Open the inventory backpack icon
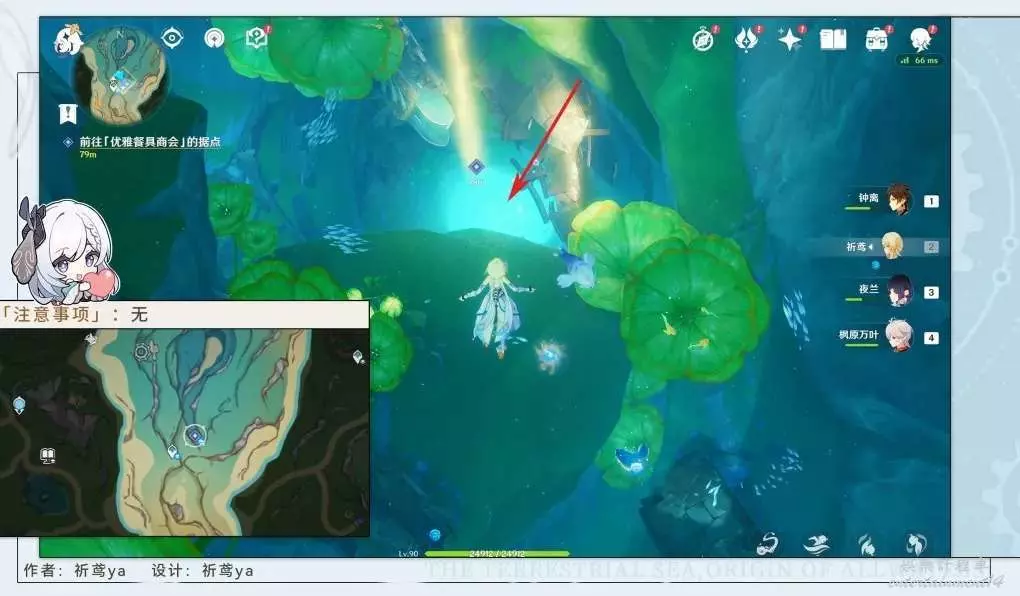The image size is (1020, 596). click(x=877, y=40)
